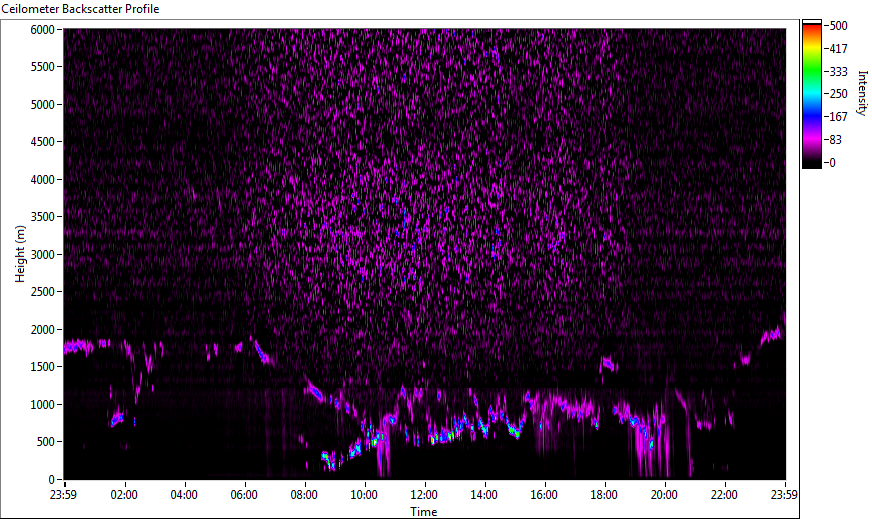872x519 pixels.
Task: Click the 16:00 time tick label
Action: point(544,495)
